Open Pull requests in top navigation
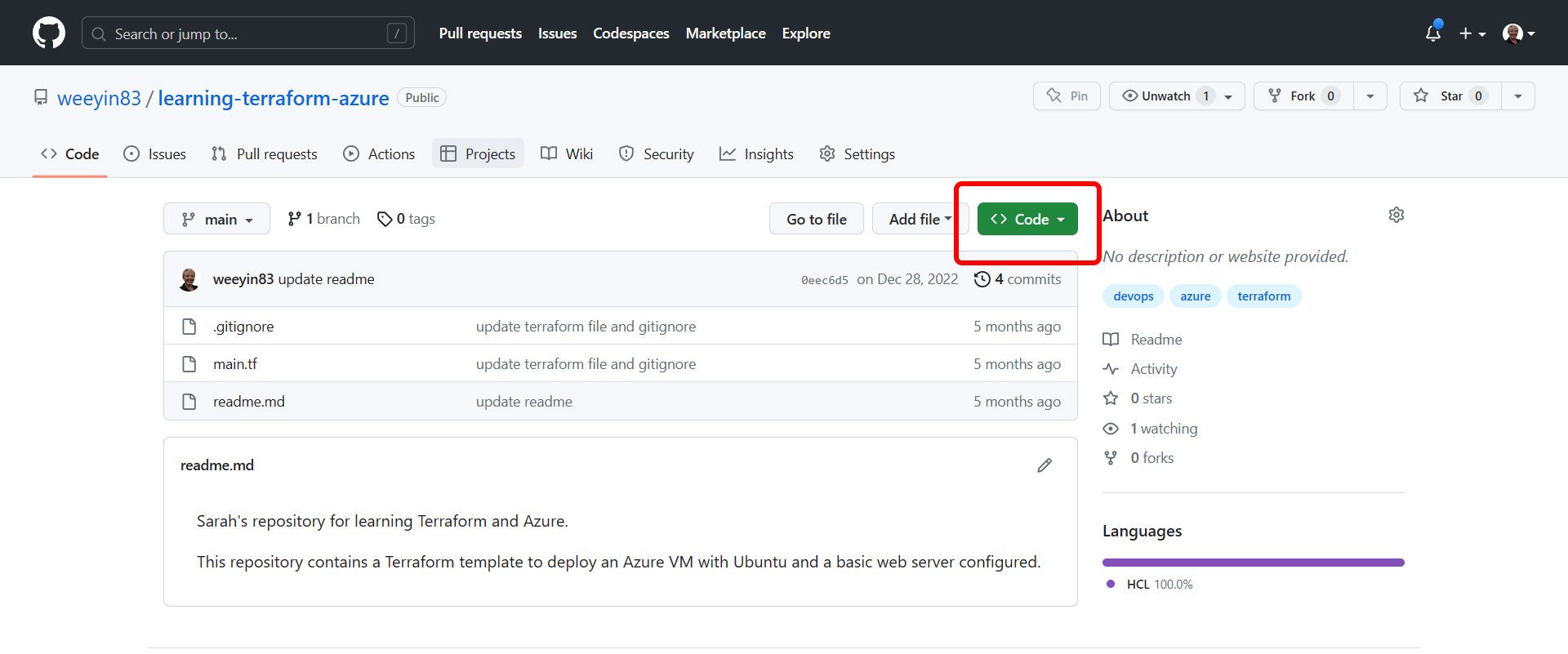The width and height of the screenshot is (1568, 654). (480, 33)
